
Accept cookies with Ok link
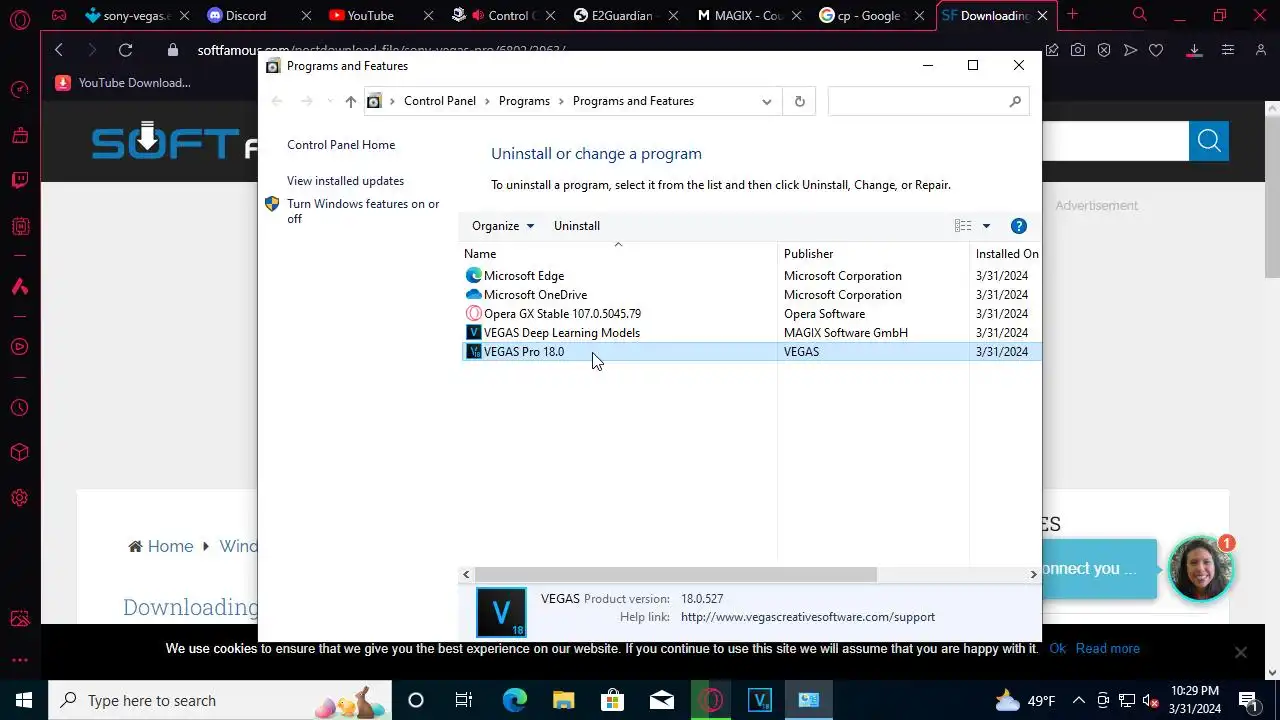pyautogui.click(x=1057, y=649)
